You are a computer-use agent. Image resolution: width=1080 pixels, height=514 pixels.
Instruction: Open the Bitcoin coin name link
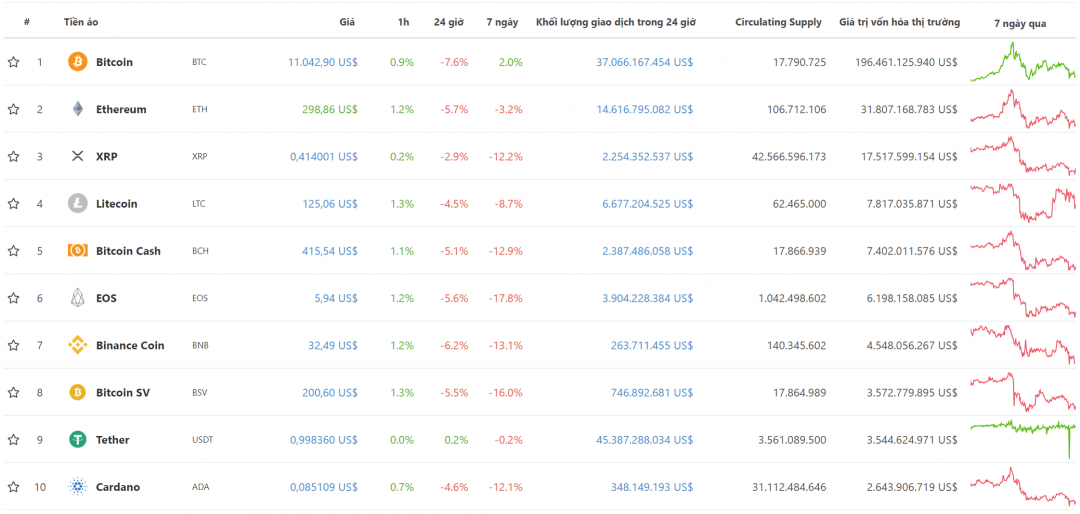pyautogui.click(x=114, y=62)
